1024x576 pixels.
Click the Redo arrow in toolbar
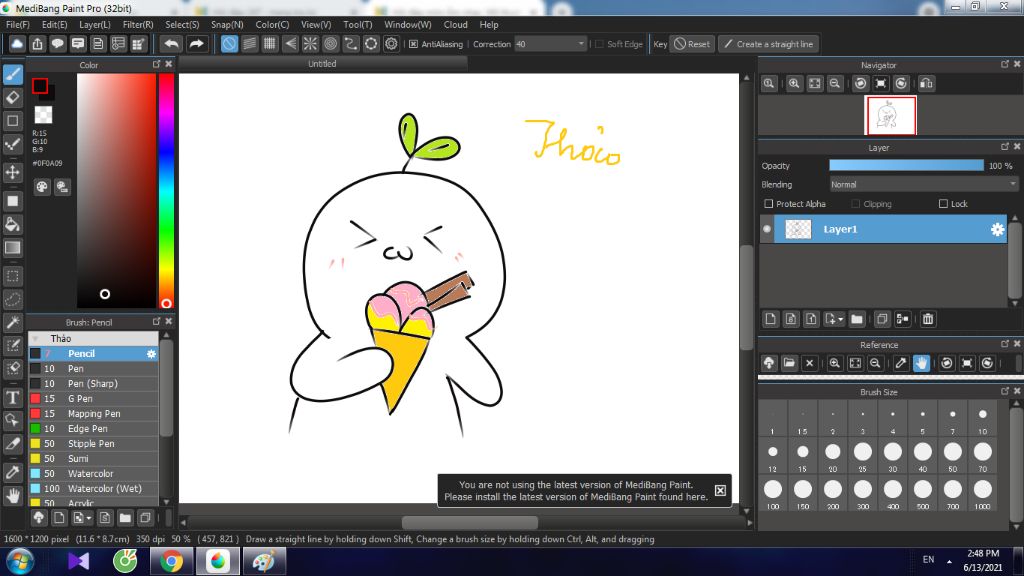click(x=196, y=44)
